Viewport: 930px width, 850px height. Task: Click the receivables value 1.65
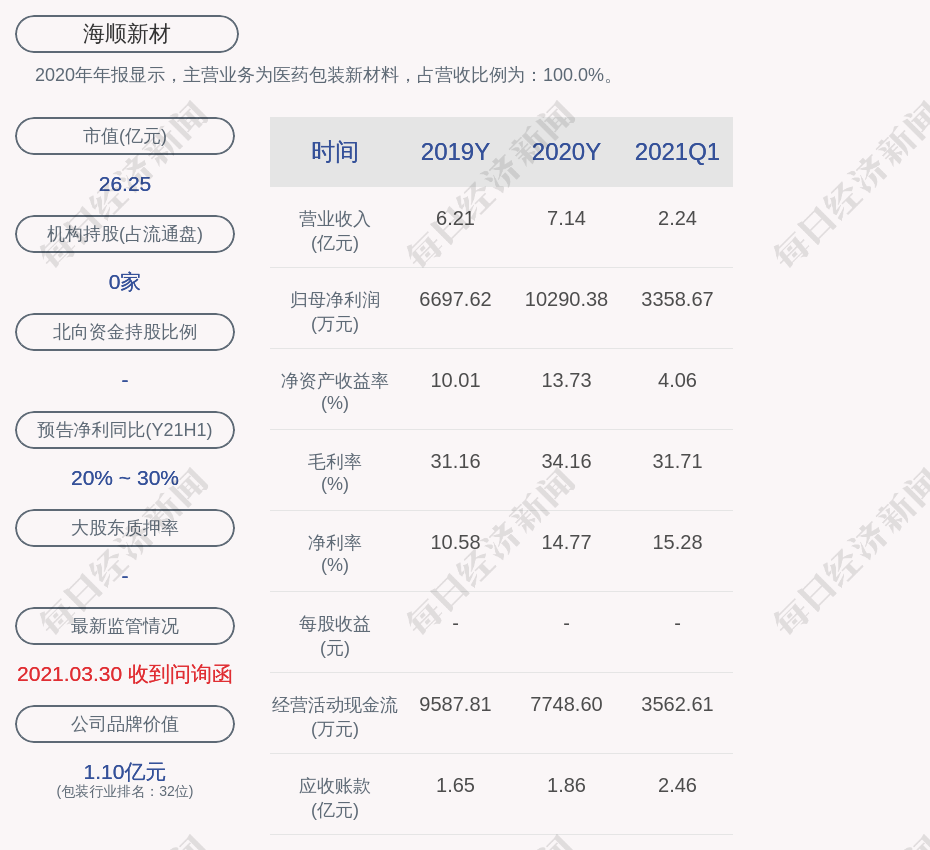[x=456, y=786]
